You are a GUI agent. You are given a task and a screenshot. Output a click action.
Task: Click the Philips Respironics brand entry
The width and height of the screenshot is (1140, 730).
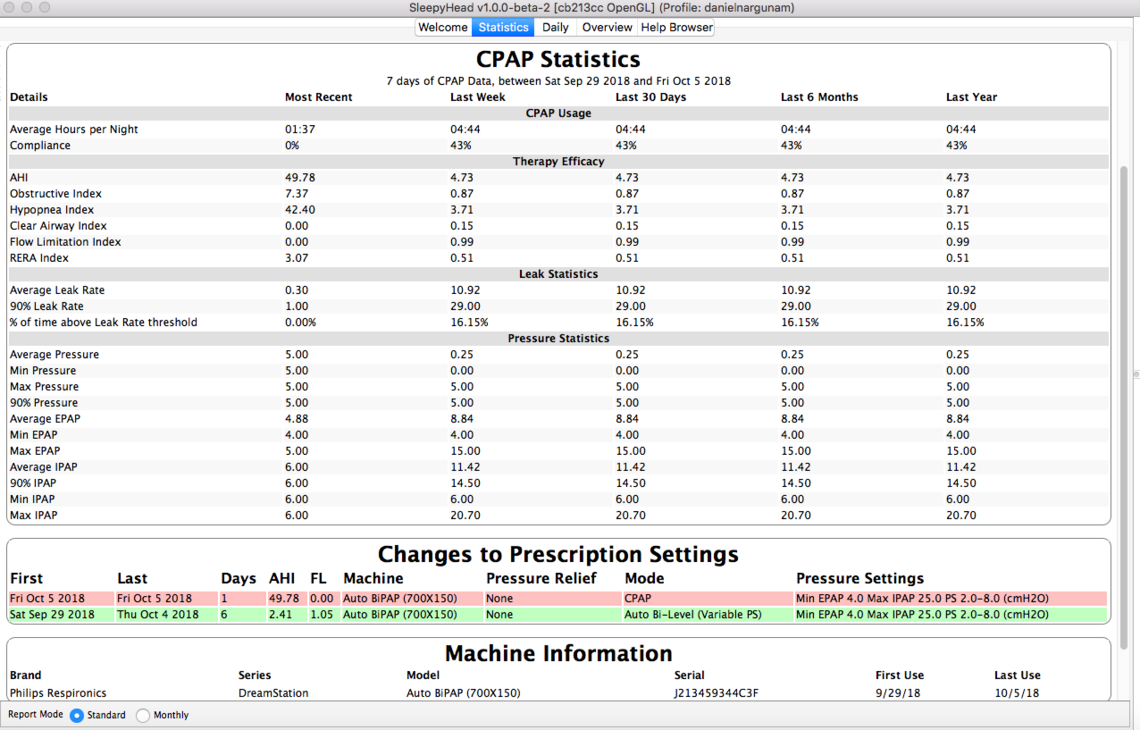point(58,693)
